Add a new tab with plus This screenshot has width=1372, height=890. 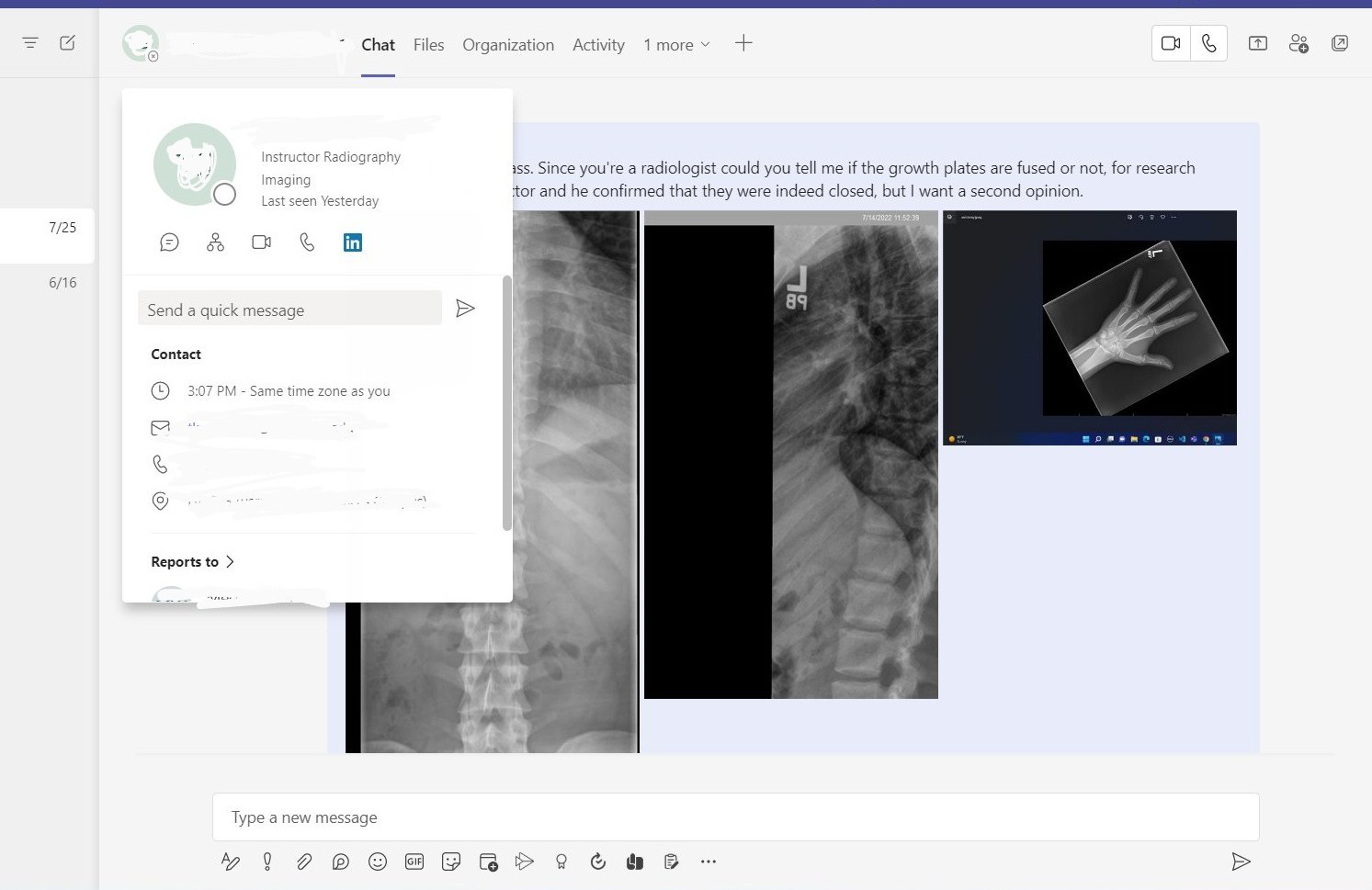[743, 43]
